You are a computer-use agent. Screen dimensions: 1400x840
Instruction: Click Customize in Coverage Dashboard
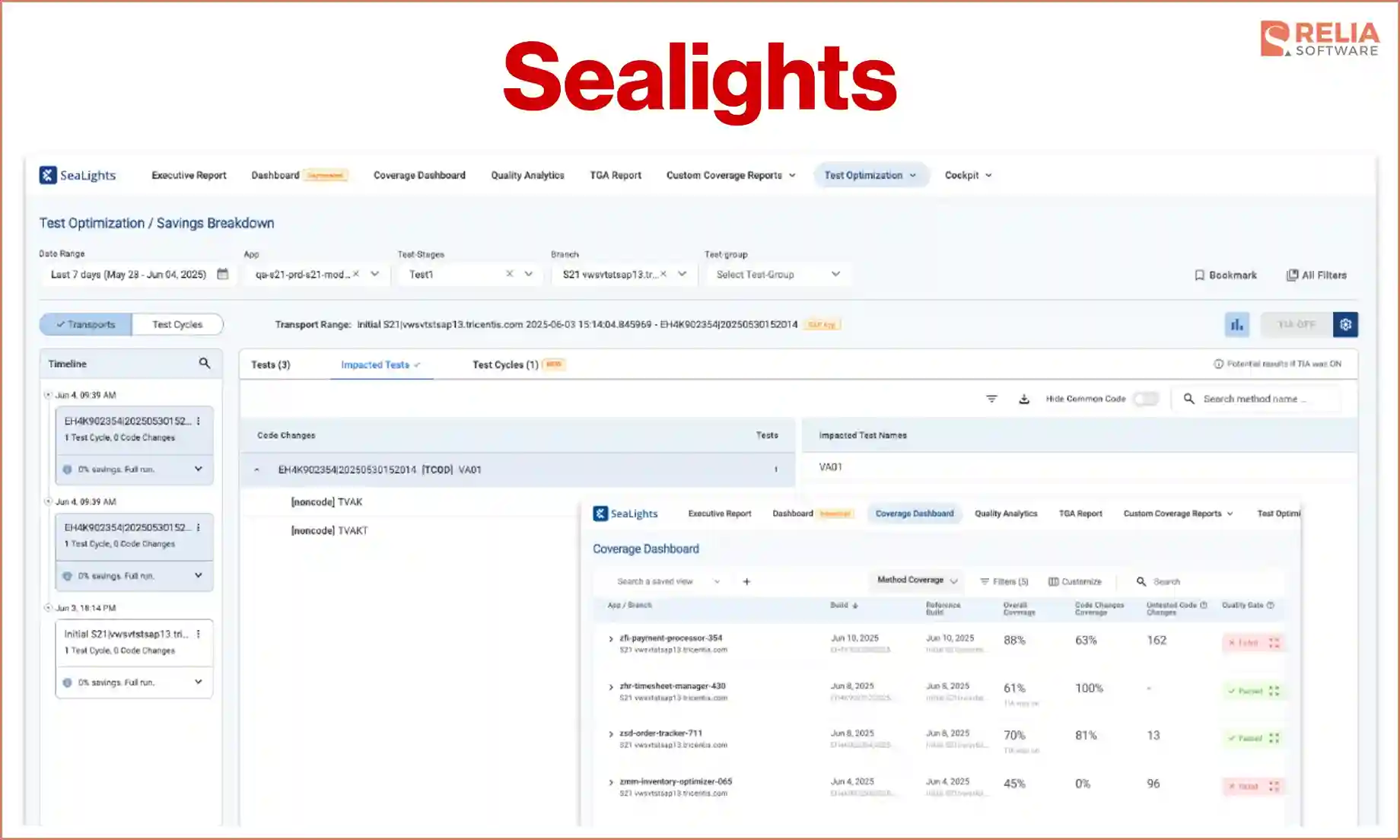(x=1075, y=581)
